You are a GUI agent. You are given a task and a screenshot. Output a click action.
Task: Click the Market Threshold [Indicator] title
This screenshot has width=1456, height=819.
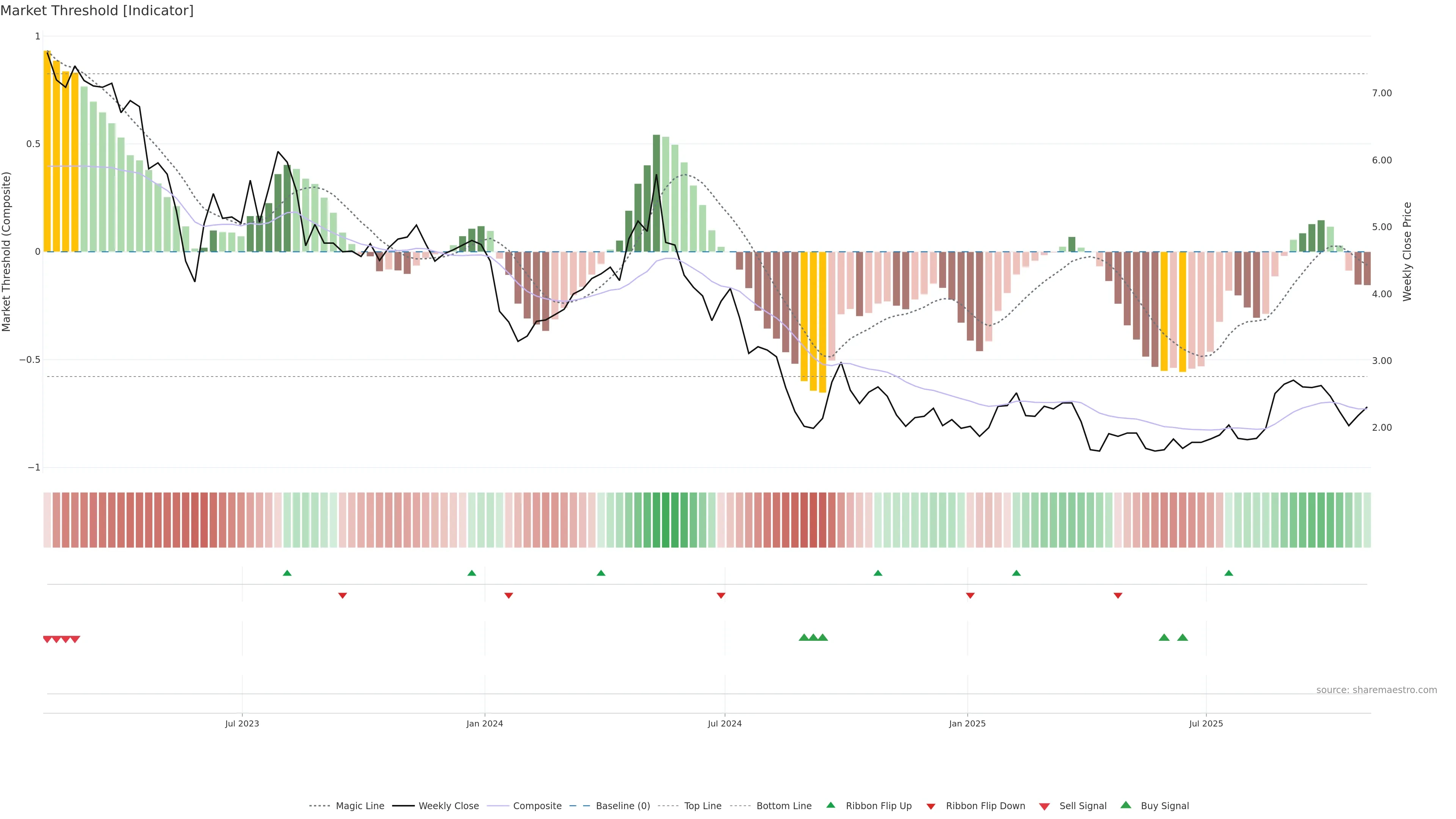pyautogui.click(x=97, y=11)
